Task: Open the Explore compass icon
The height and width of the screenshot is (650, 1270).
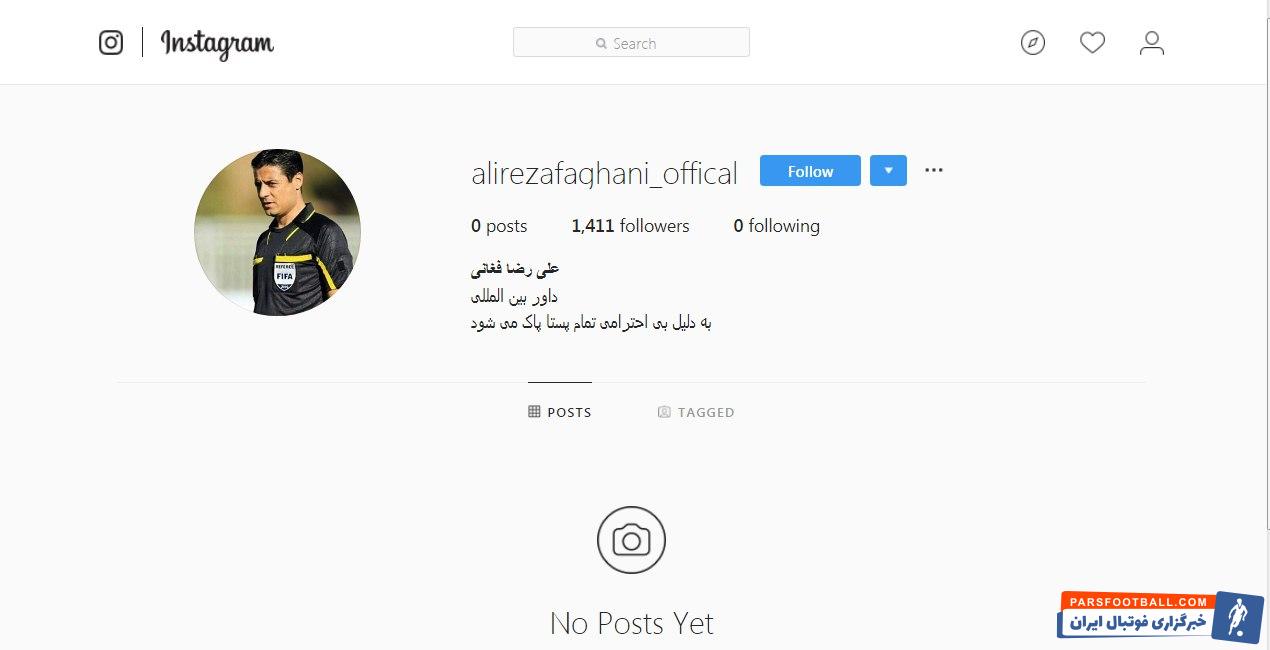Action: tap(1033, 43)
